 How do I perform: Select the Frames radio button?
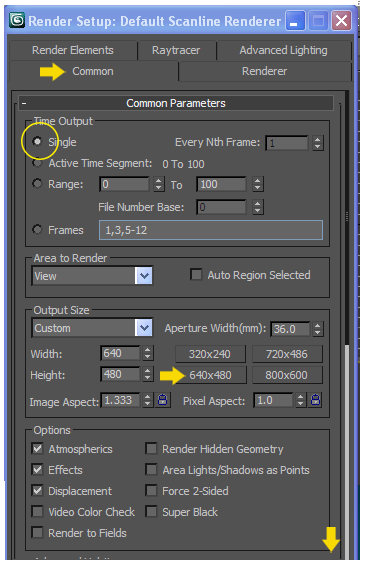pyautogui.click(x=37, y=229)
